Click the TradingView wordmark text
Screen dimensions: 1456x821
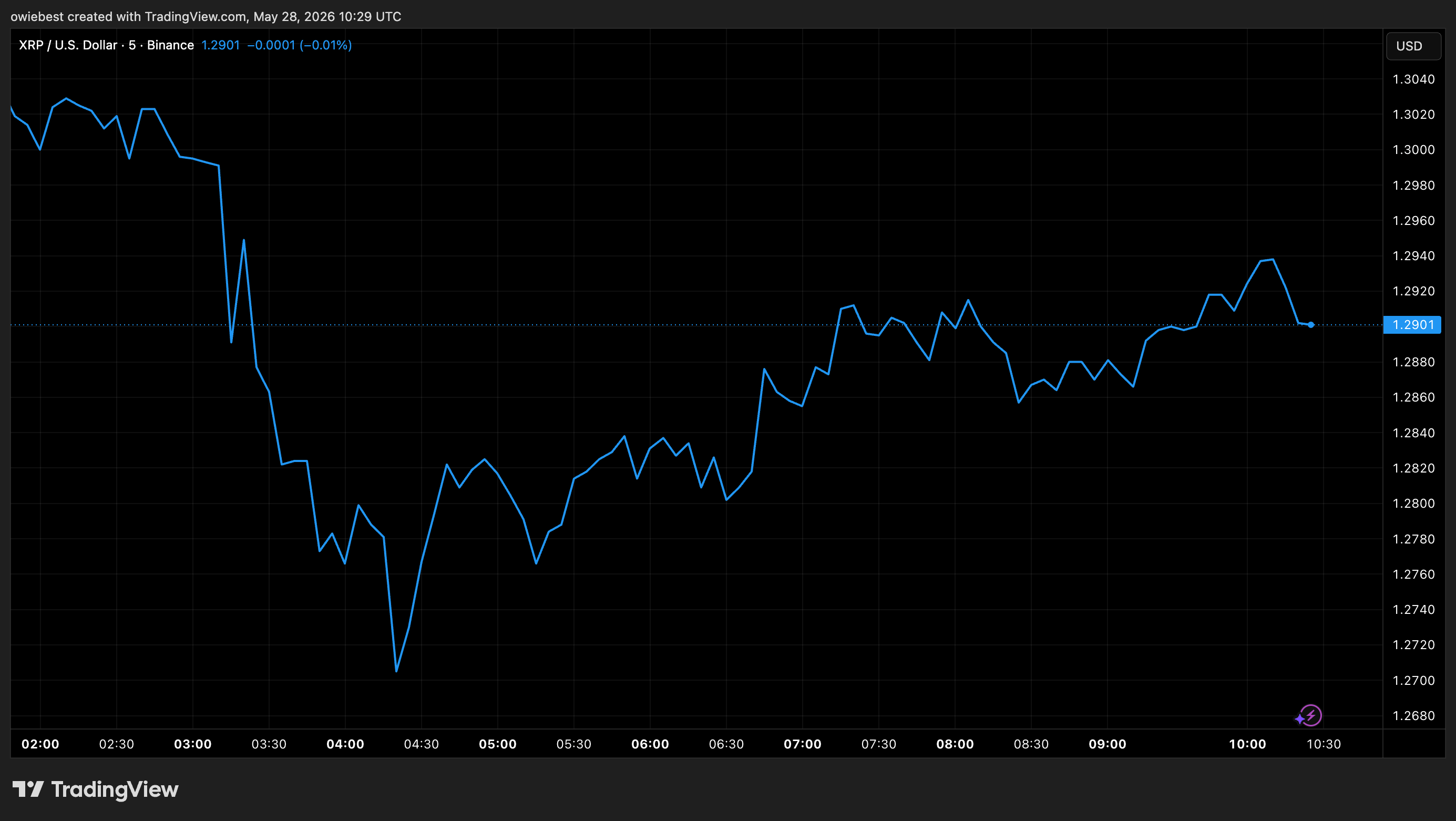(x=115, y=789)
